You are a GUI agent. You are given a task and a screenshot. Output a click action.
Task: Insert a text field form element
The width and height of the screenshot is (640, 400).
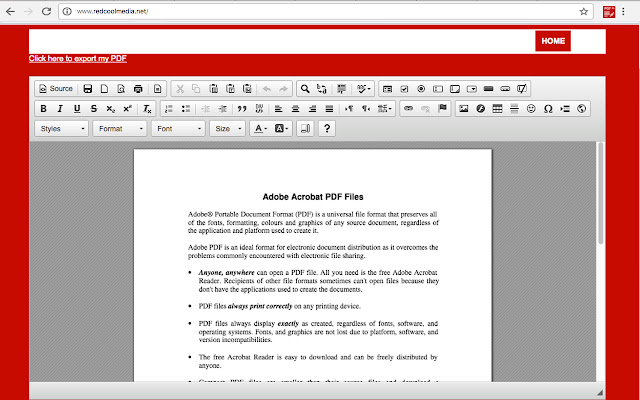click(x=438, y=89)
